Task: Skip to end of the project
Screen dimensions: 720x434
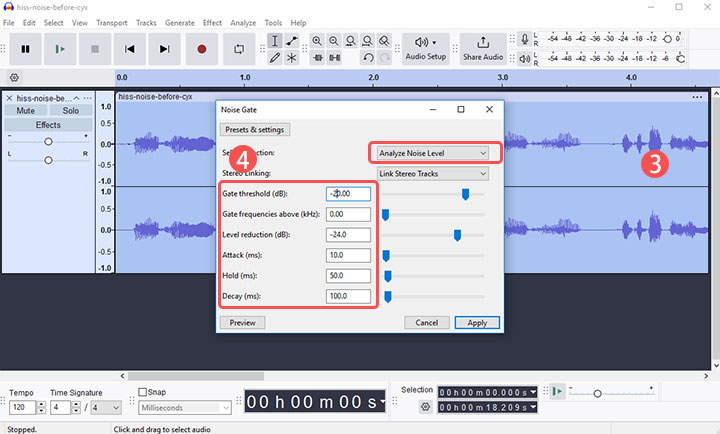Action: (x=164, y=49)
